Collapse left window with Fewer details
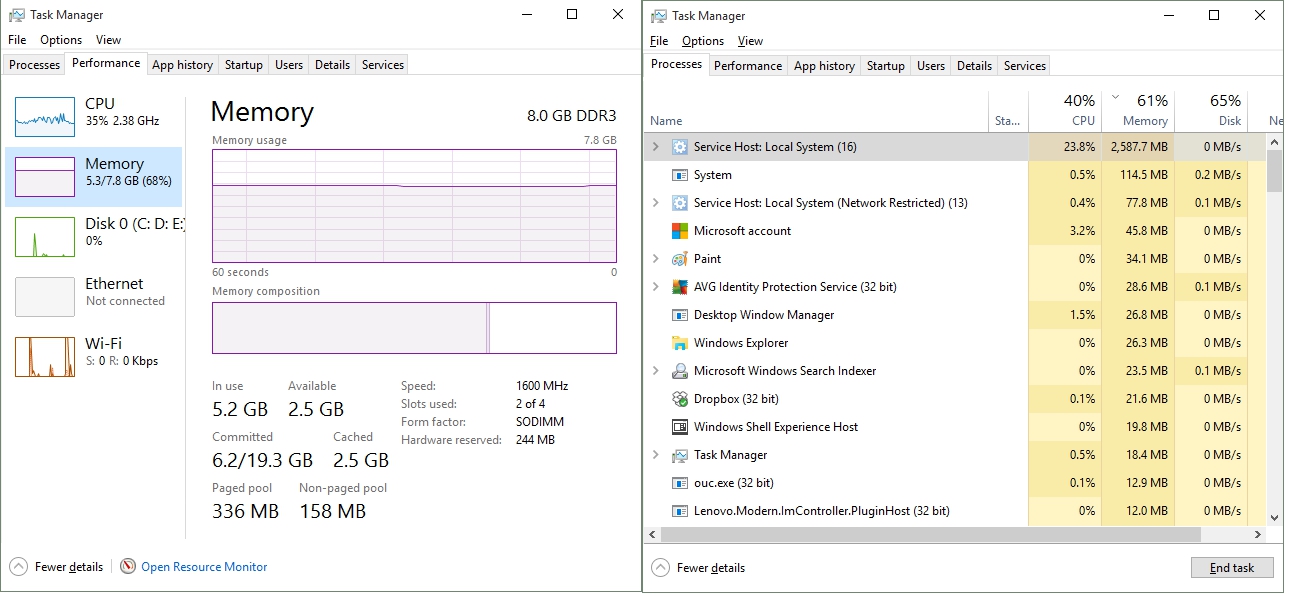The image size is (1289, 597). click(x=58, y=567)
